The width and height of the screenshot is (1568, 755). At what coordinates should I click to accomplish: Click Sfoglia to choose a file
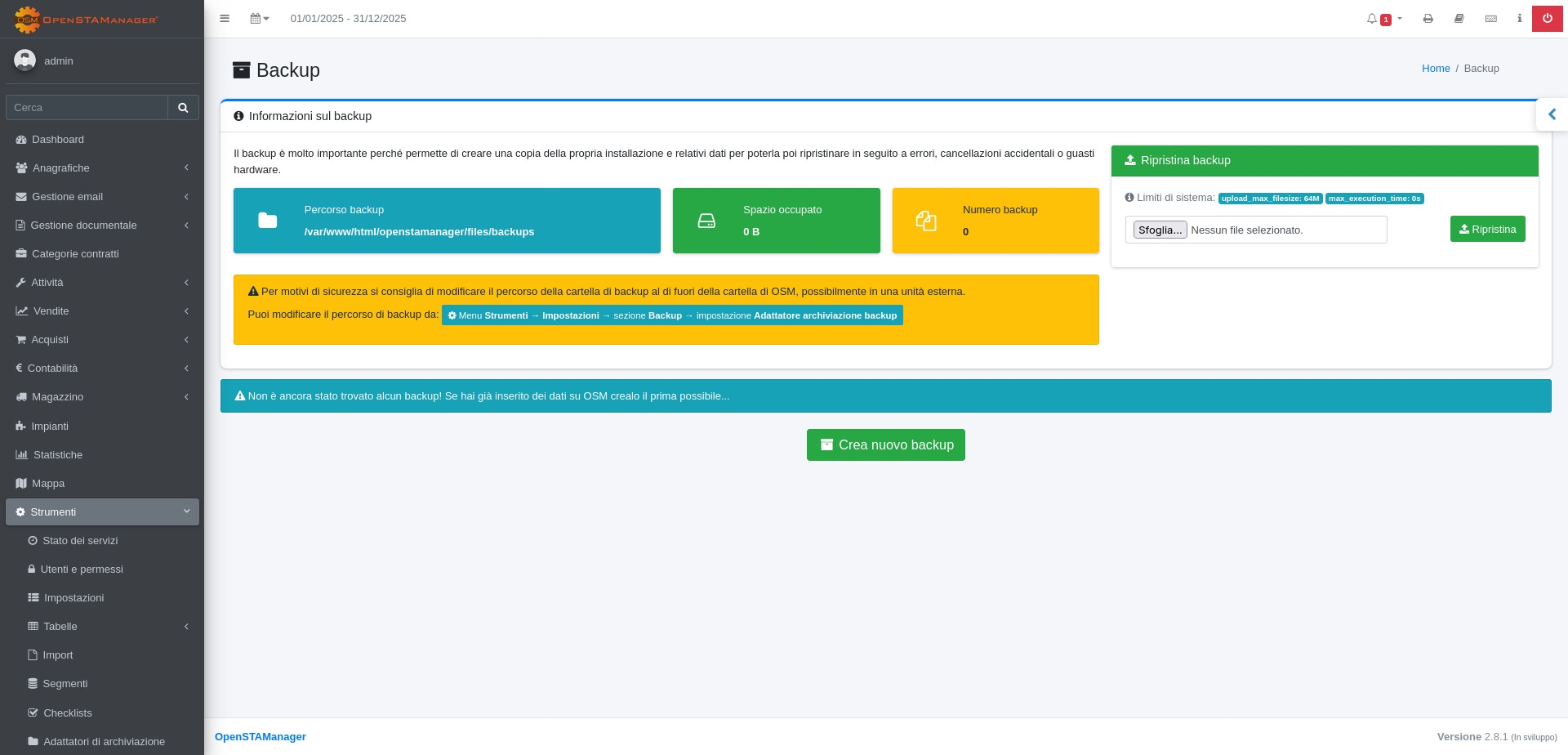click(1160, 230)
